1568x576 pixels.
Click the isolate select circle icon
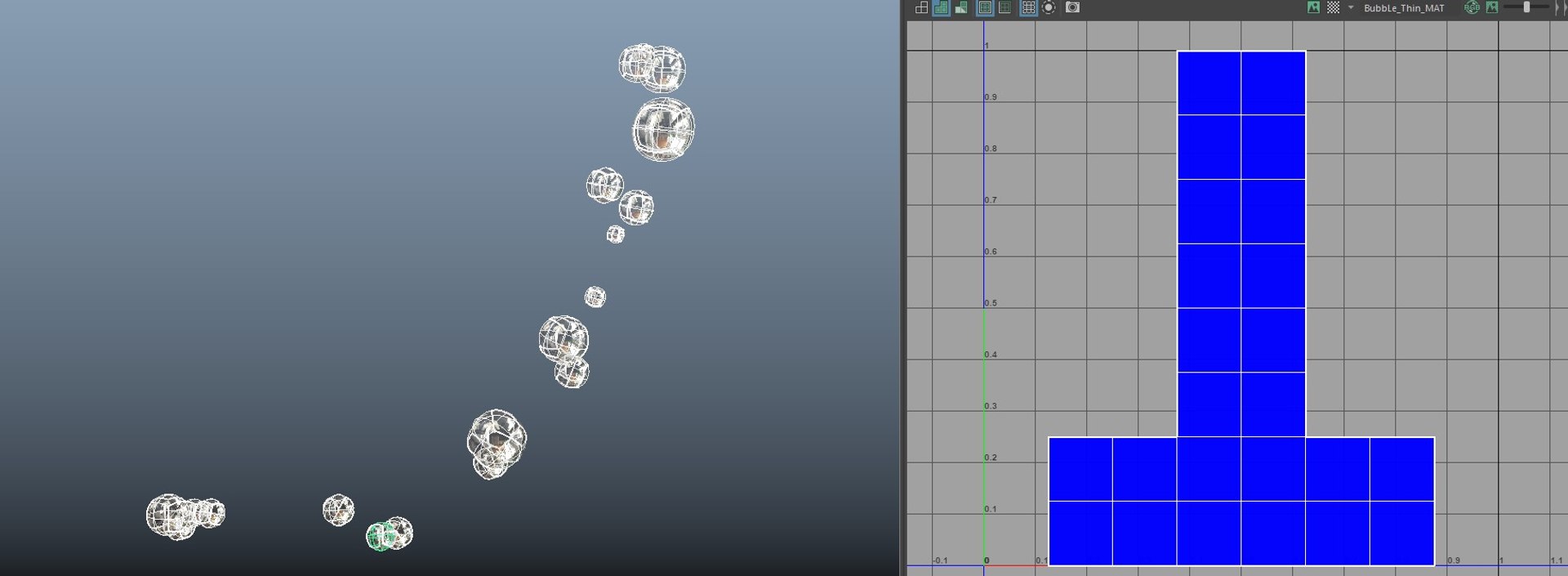(1049, 7)
